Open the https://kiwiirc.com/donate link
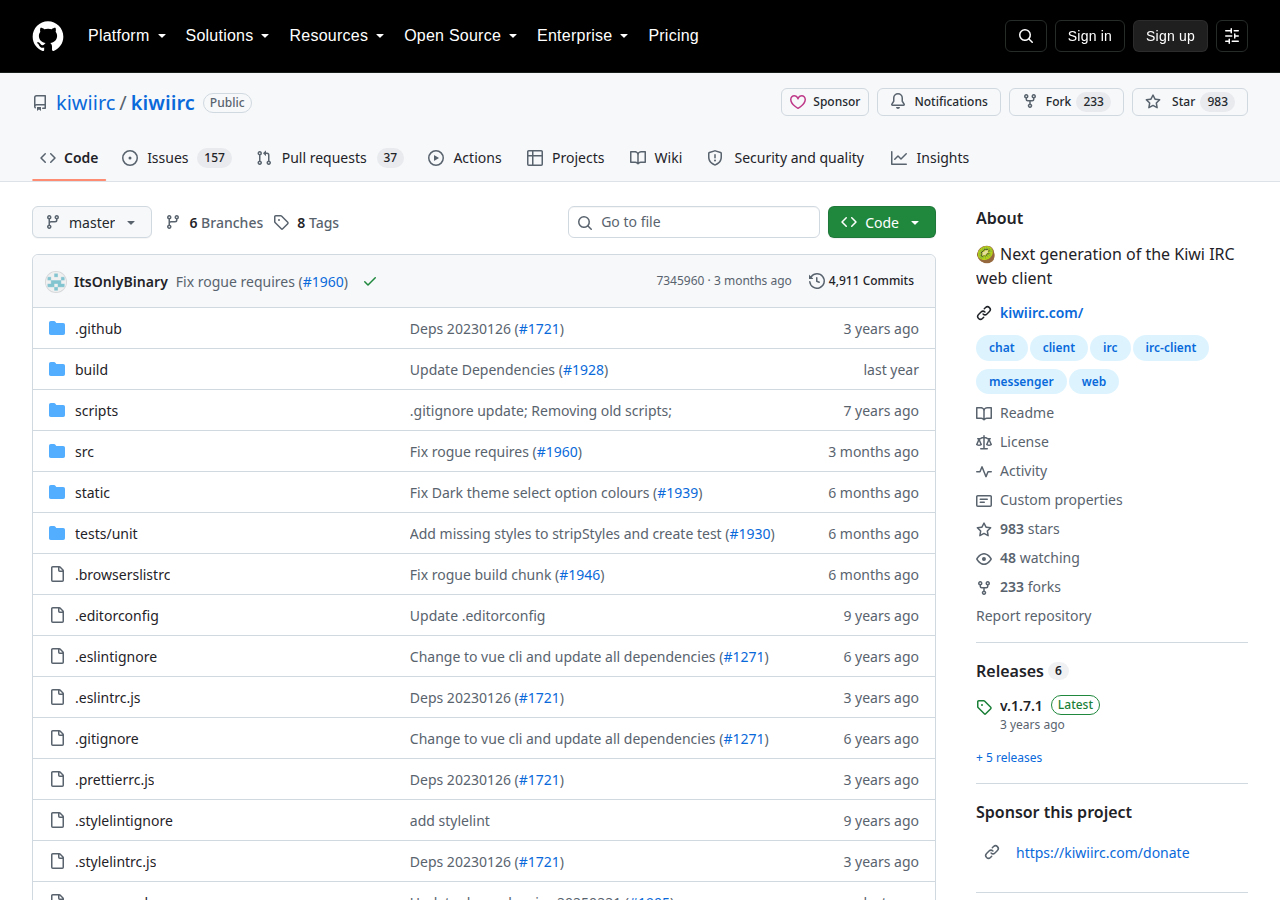1280x900 pixels. click(1103, 853)
